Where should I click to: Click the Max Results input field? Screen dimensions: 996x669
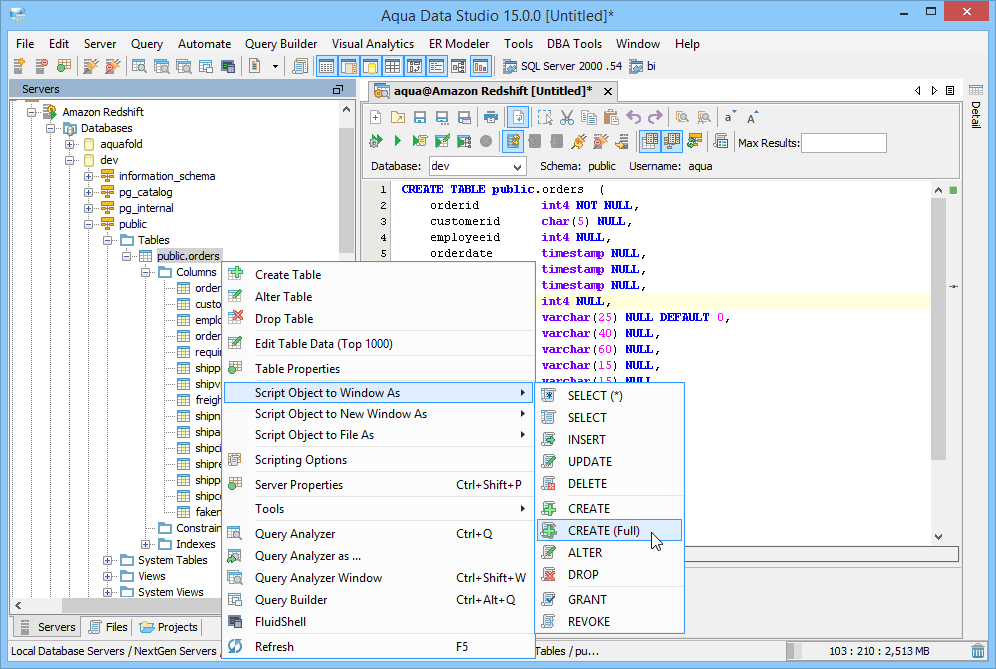pos(844,143)
